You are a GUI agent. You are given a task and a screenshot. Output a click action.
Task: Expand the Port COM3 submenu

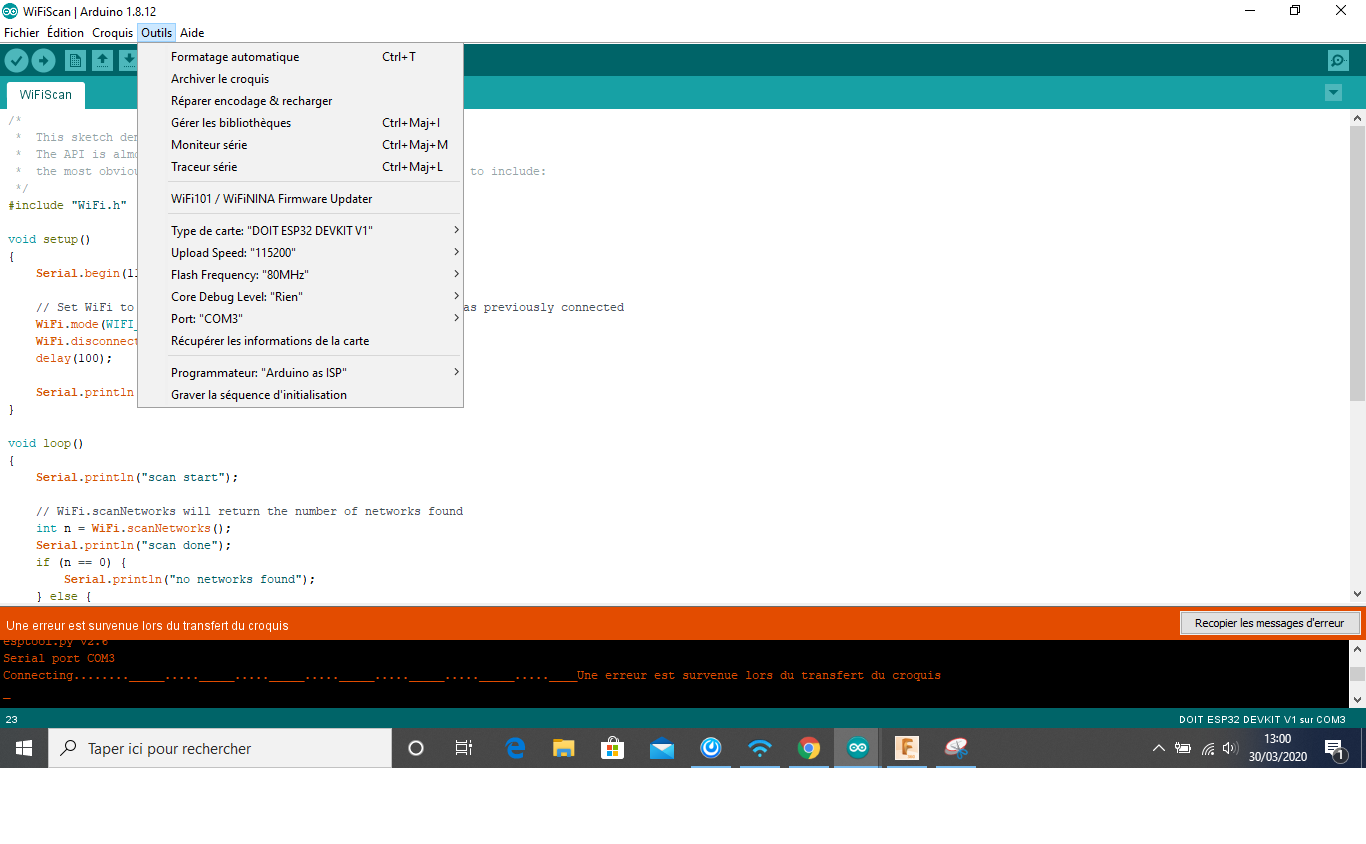(x=300, y=319)
